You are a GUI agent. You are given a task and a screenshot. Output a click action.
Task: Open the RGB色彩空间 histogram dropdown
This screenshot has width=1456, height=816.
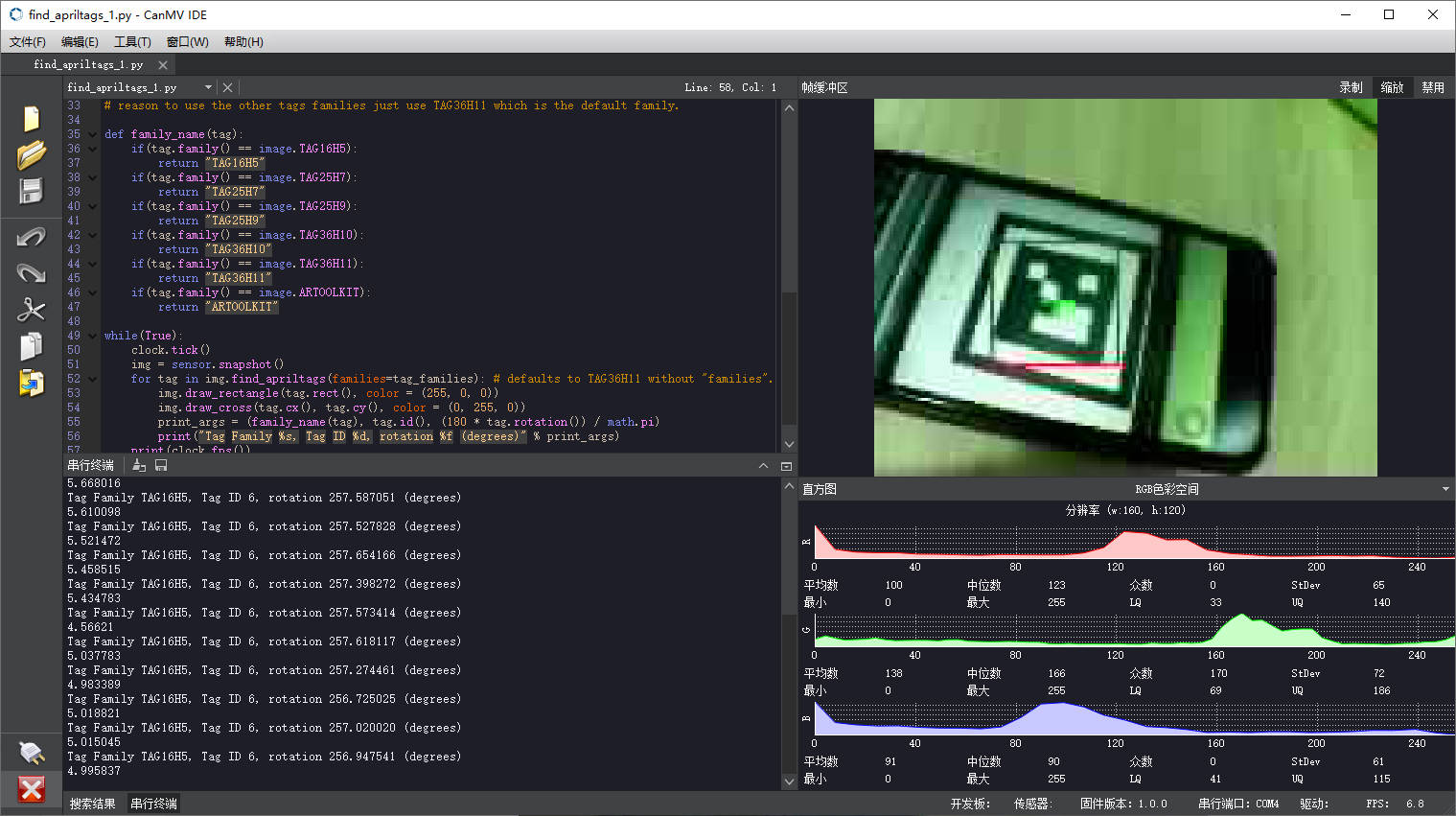1445,489
